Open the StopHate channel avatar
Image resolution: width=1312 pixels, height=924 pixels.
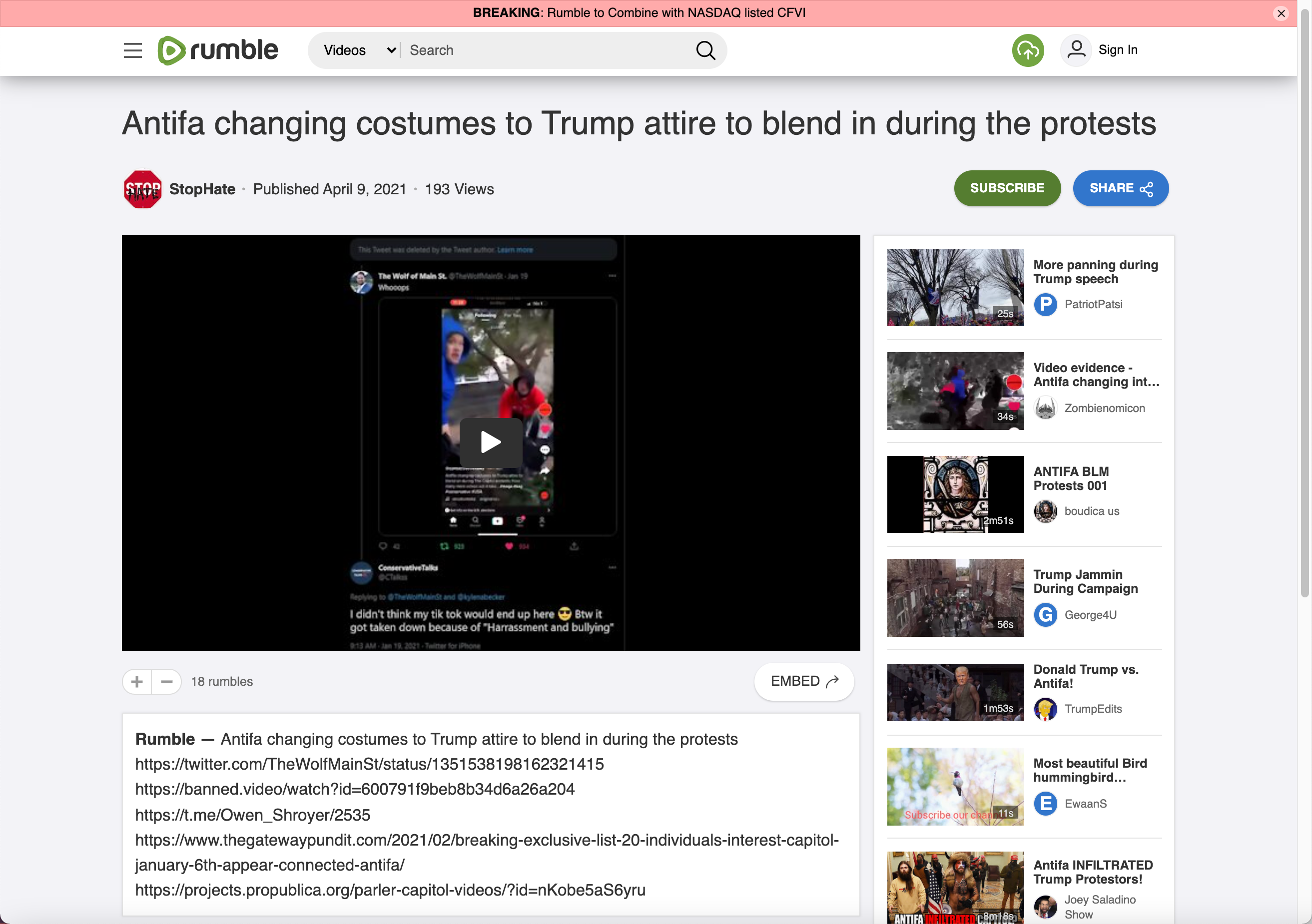coord(142,189)
